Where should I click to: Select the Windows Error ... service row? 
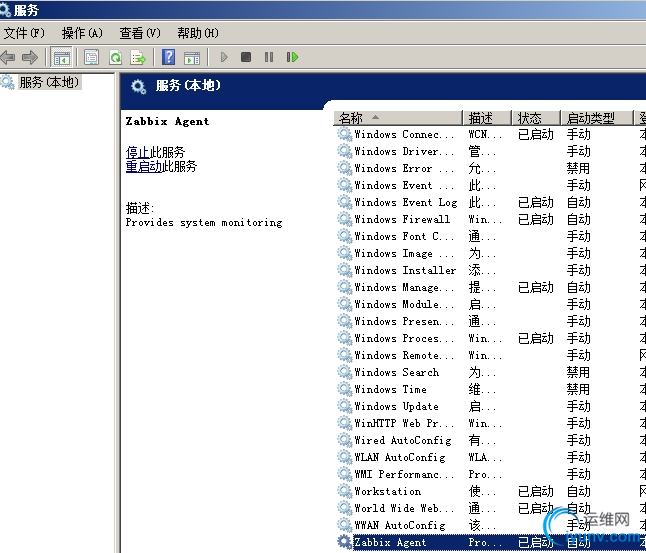click(490, 168)
